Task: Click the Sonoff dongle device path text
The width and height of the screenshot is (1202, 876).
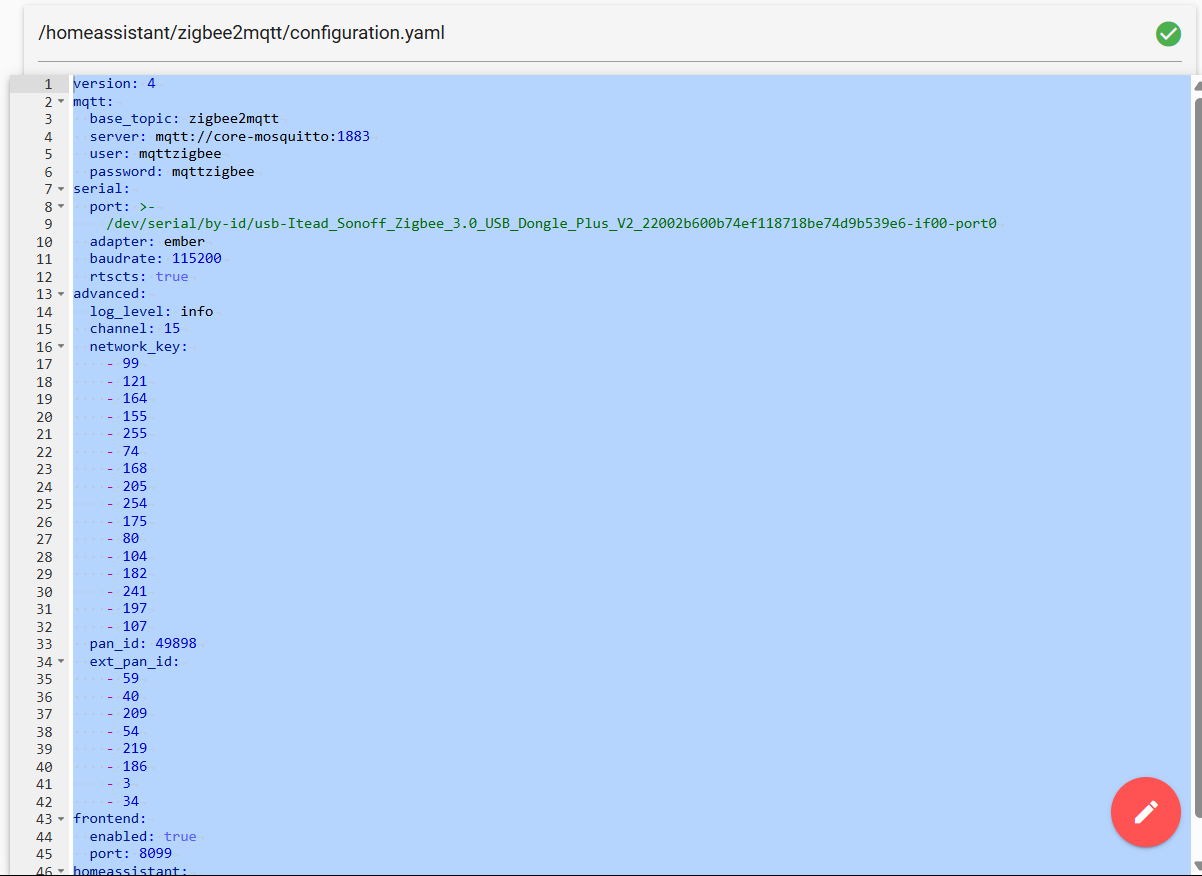Action: 550,224
